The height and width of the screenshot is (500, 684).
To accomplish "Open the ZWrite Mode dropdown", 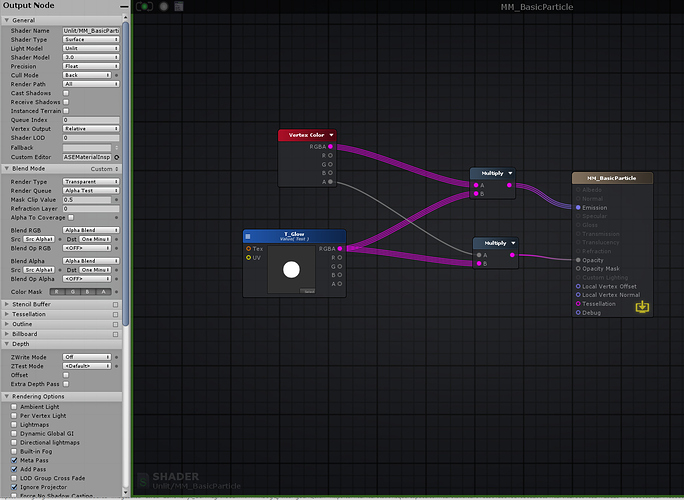I will [87, 357].
